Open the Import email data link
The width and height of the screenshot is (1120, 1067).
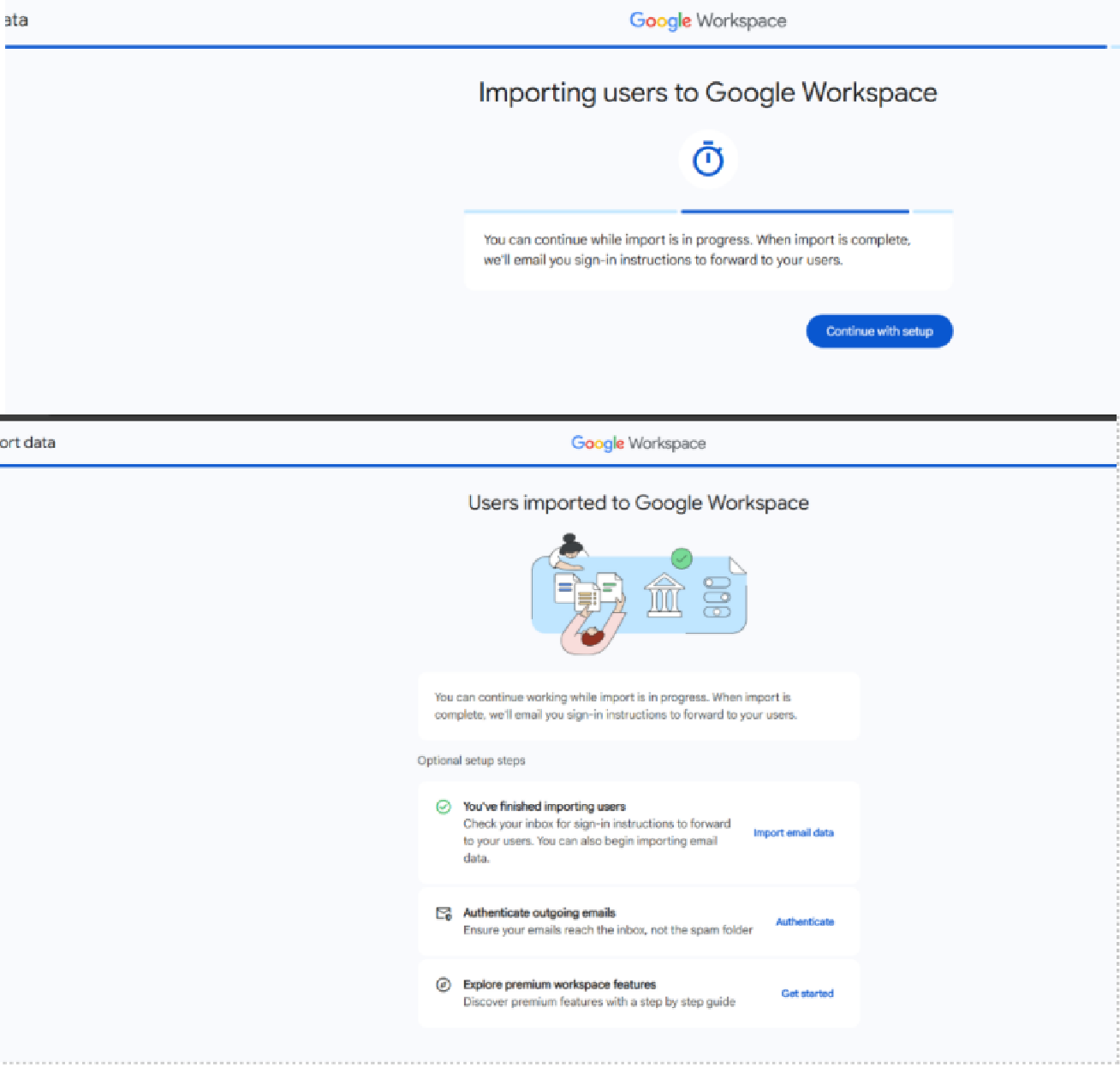click(794, 832)
